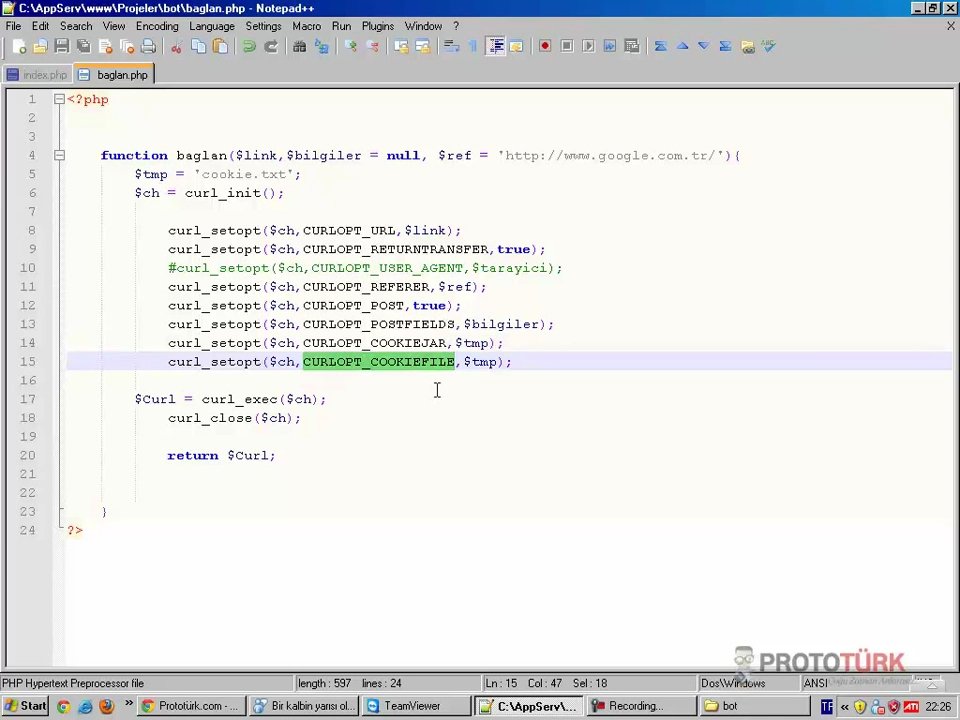This screenshot has height=720, width=960.
Task: Start recording a macro
Action: [x=545, y=47]
